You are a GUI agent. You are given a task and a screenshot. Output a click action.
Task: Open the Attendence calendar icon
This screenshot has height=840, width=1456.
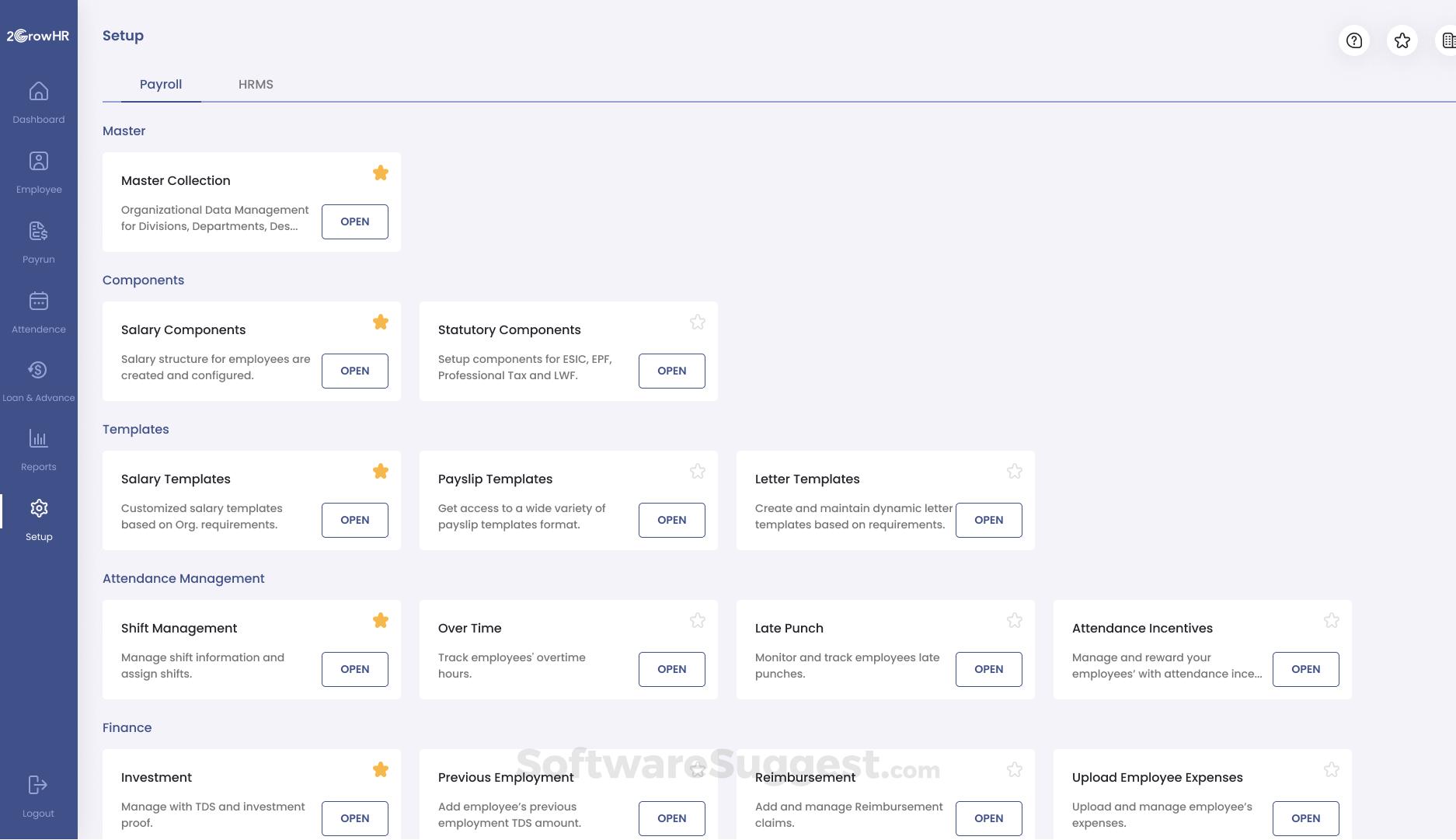[x=38, y=301]
